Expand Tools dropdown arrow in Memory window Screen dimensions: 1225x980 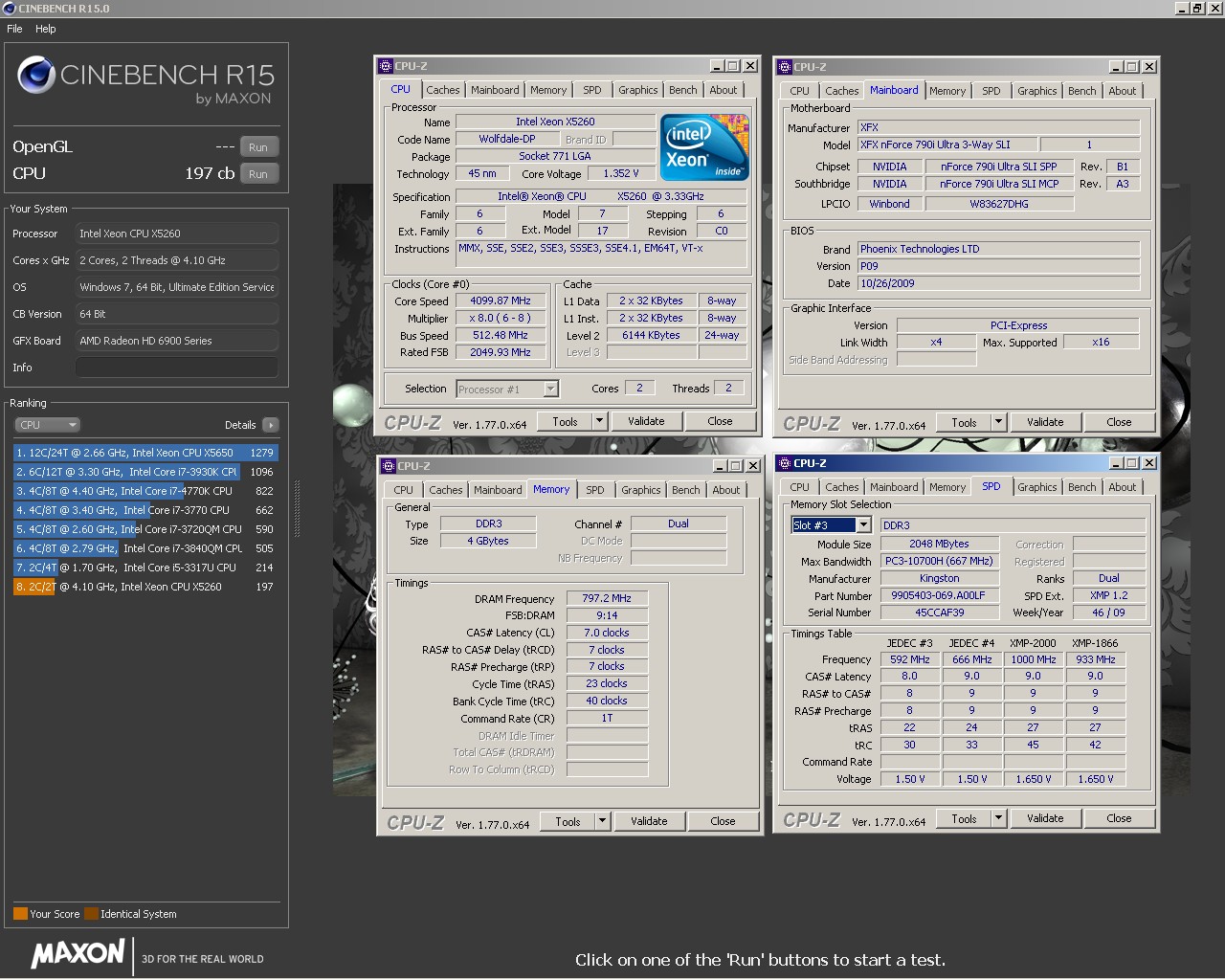click(602, 821)
